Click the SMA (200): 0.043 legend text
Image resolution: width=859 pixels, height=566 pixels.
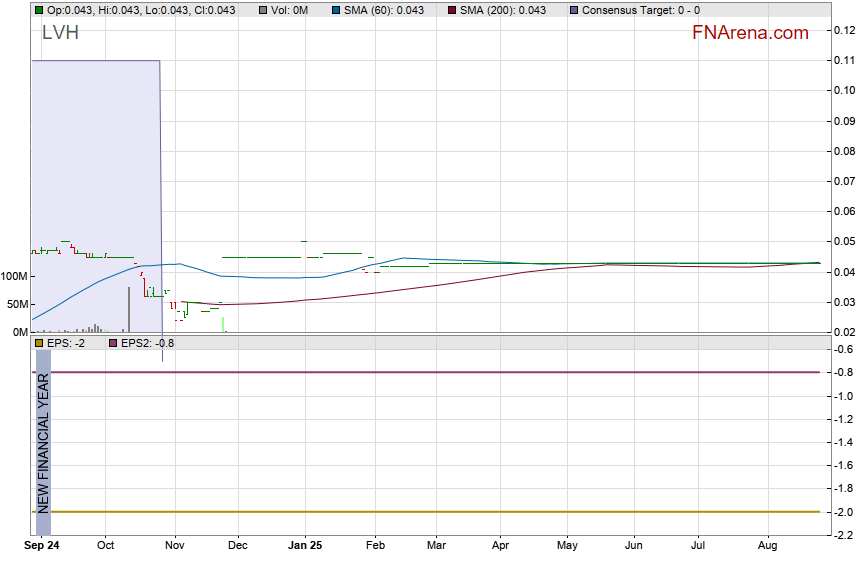coord(503,10)
